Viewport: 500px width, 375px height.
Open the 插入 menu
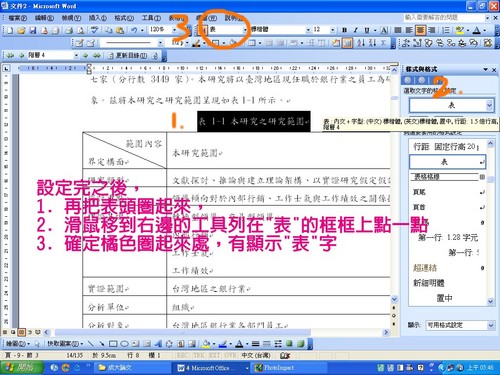[98, 18]
